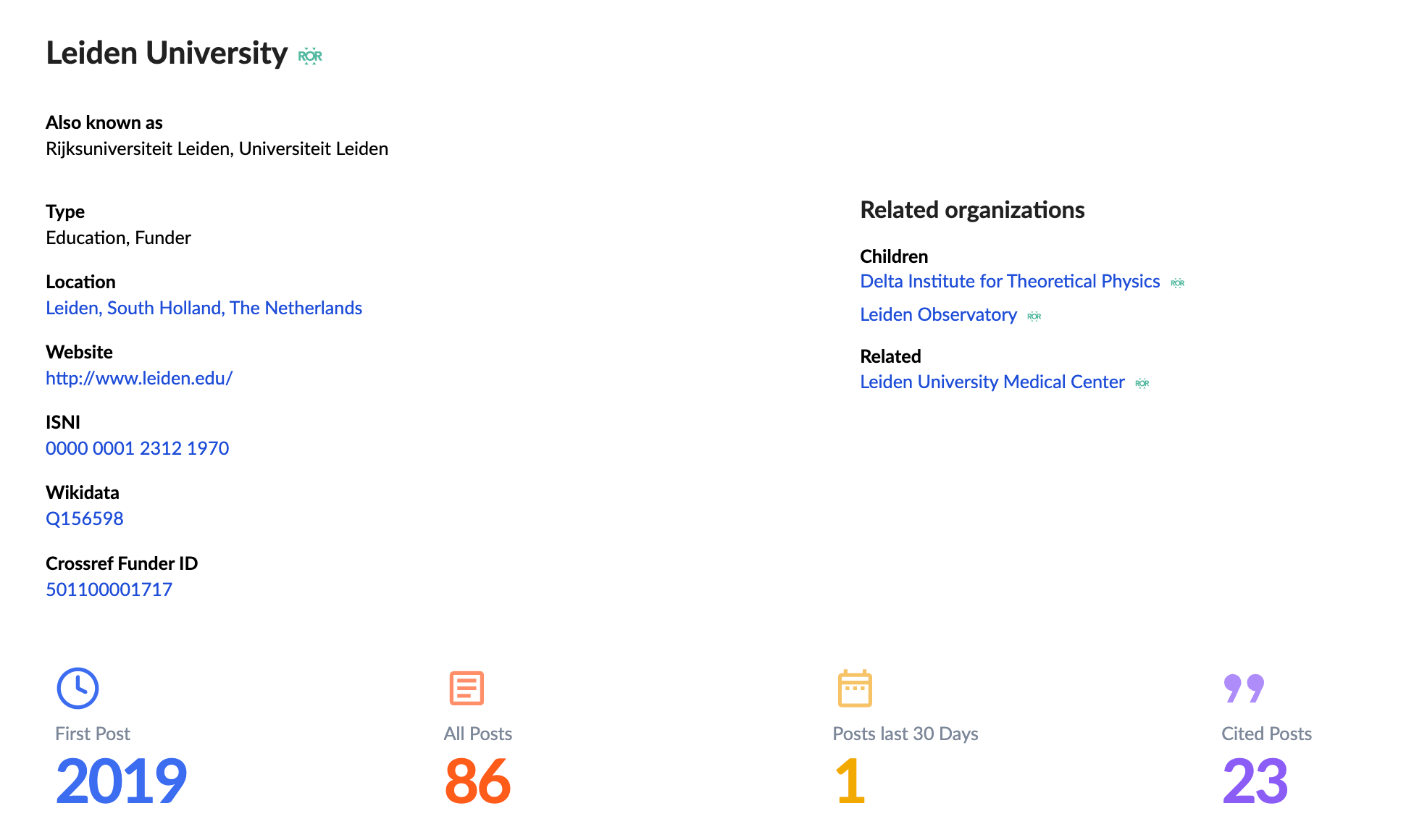The width and height of the screenshot is (1414, 840).
Task: Open Wikidata Q156598 link
Action: [x=85, y=518]
